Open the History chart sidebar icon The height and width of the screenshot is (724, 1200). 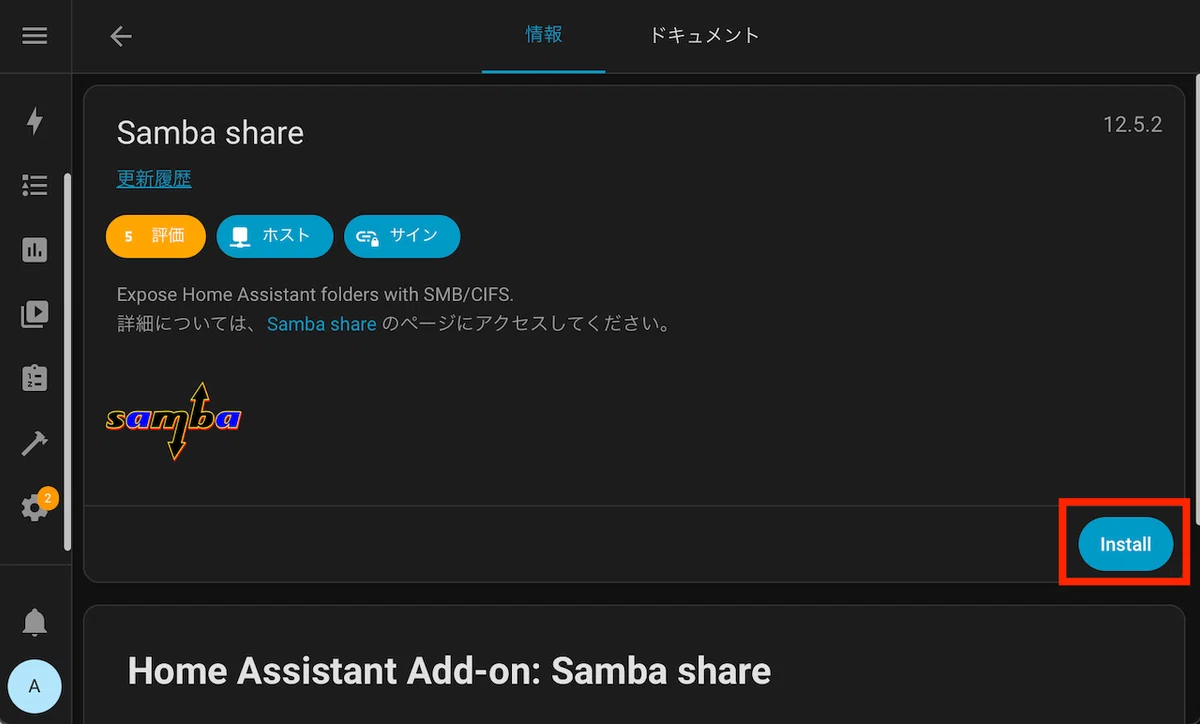(35, 250)
